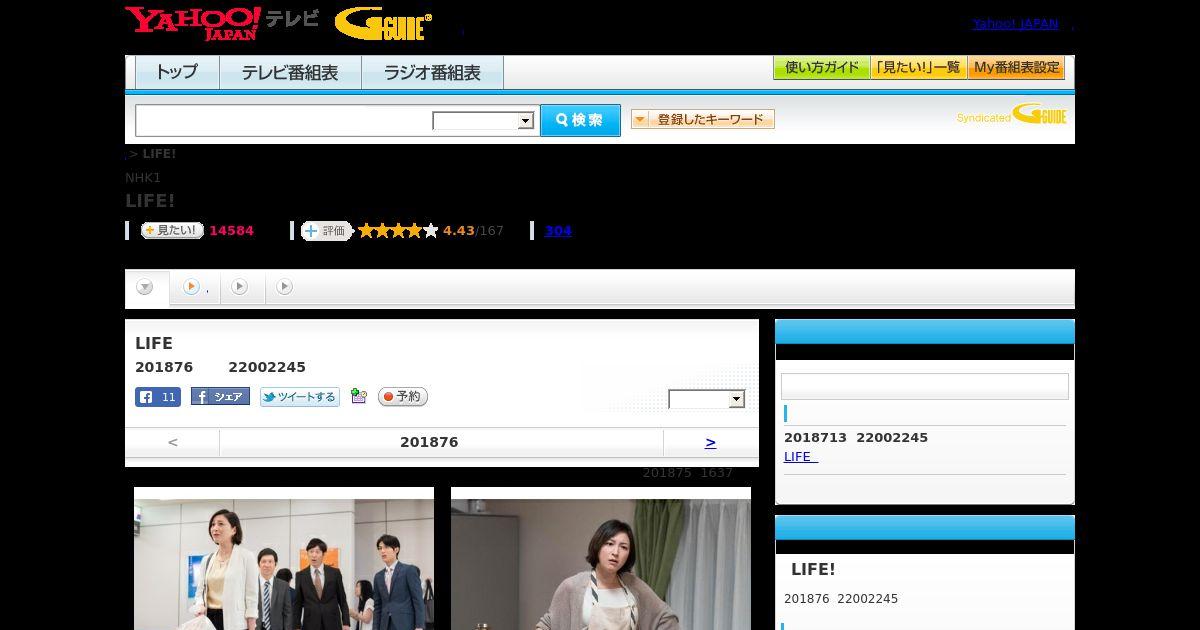
Task: Add program to calendar icon
Action: [359, 397]
